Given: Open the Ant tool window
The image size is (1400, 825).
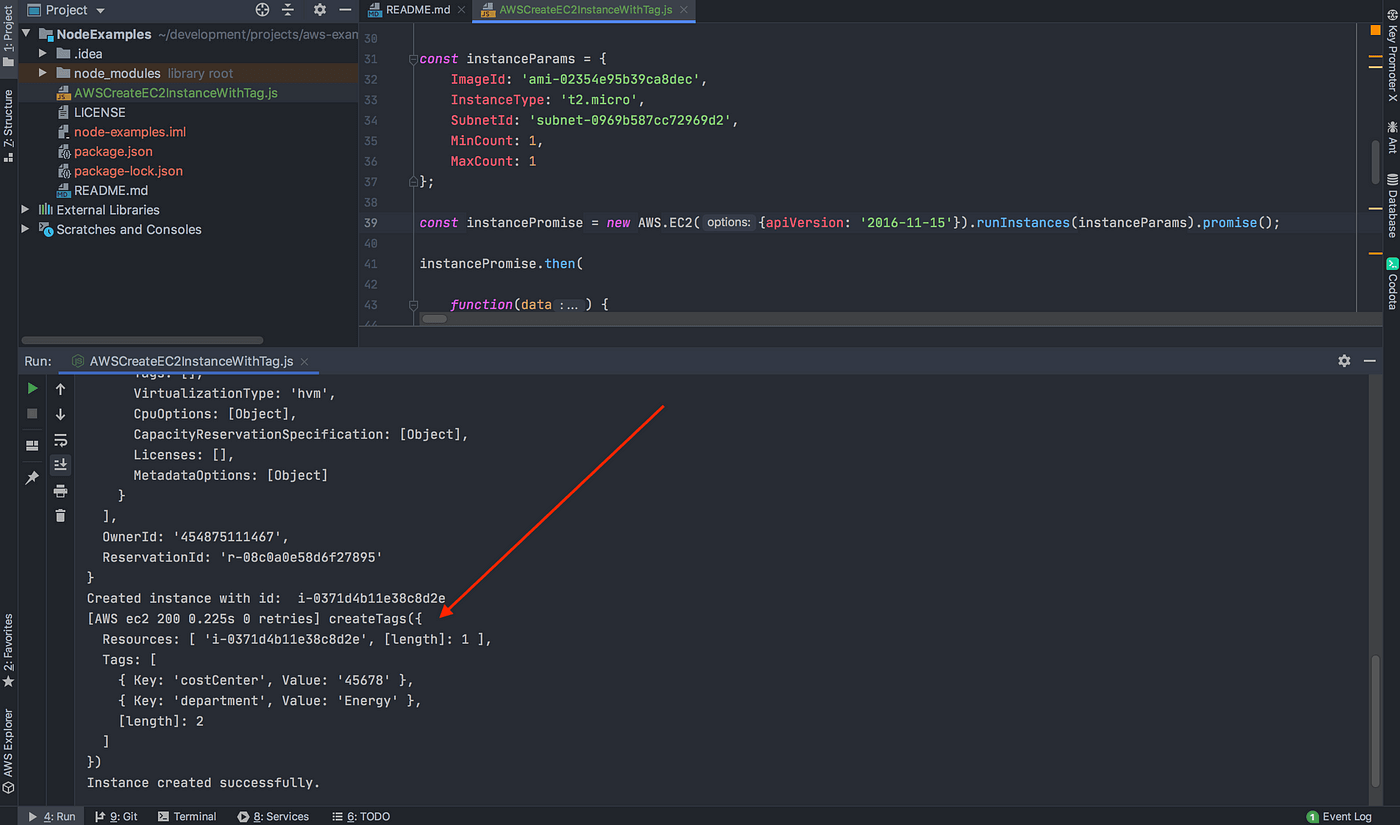Looking at the screenshot, I should 1391,137.
